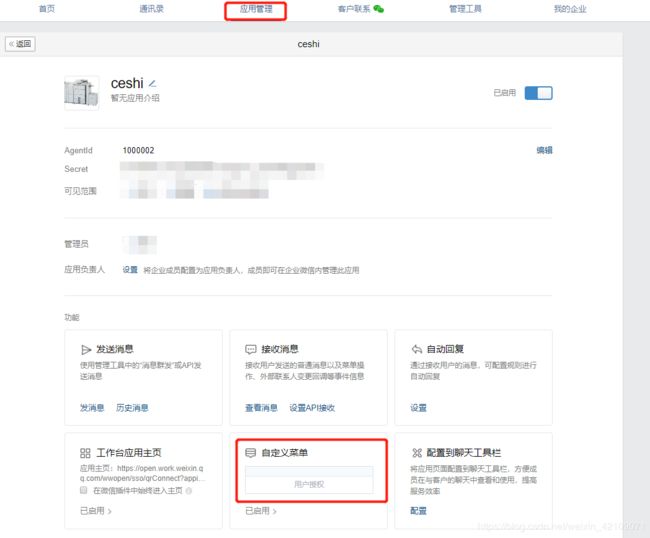650x538 pixels.
Task: Switch to 通讯录 tab
Action: click(x=151, y=9)
